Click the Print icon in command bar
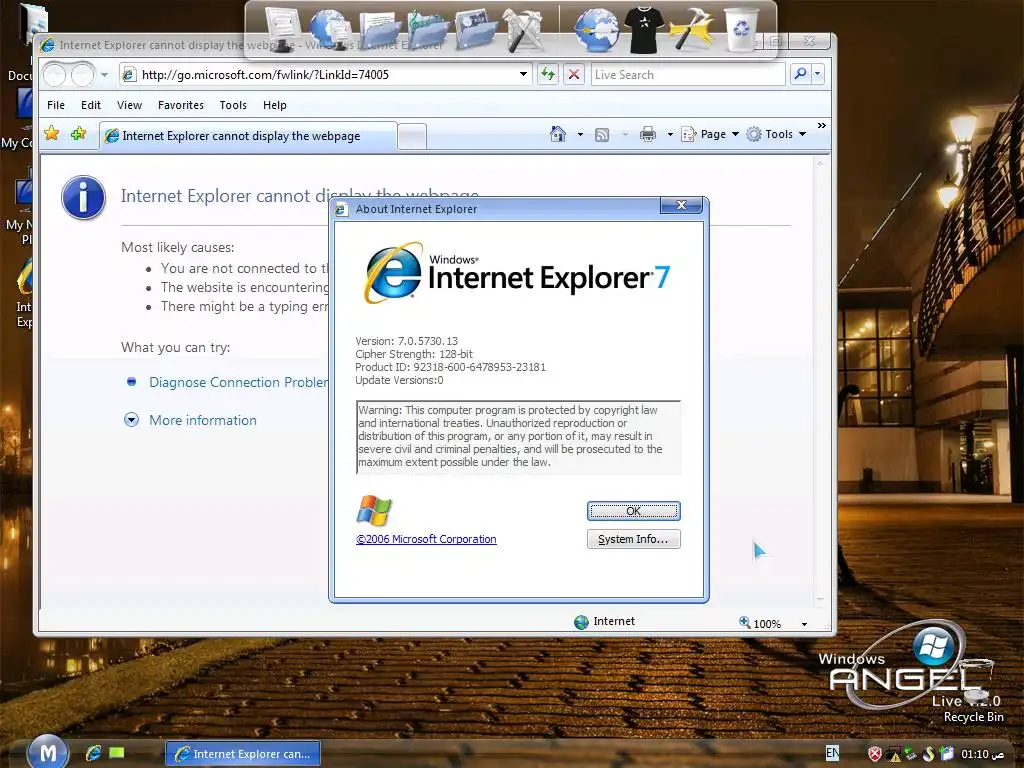 coord(648,135)
